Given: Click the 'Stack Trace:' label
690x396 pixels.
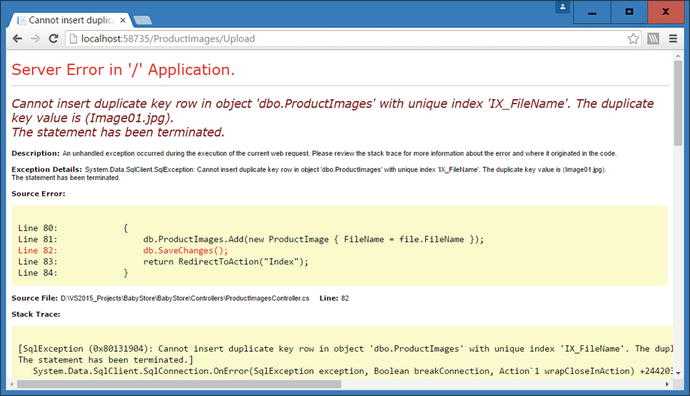Looking at the screenshot, I should coord(36,314).
